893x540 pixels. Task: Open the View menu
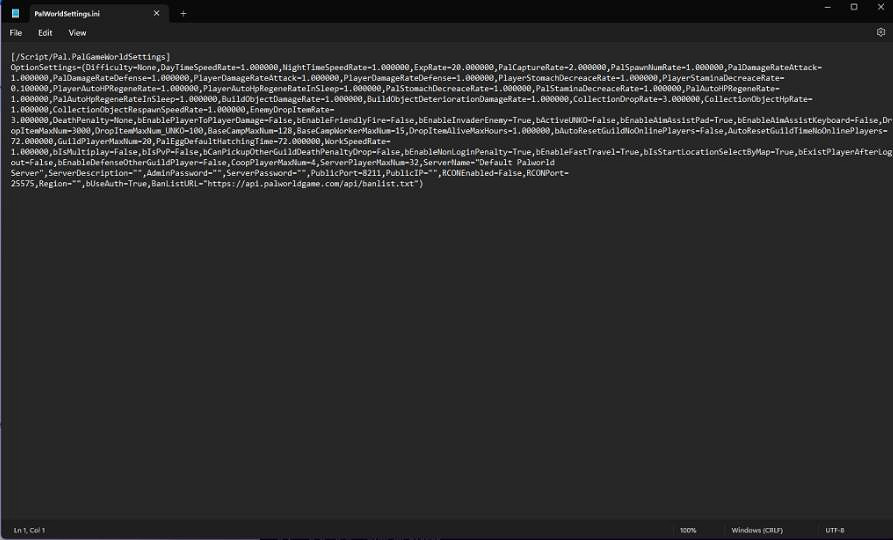click(77, 33)
